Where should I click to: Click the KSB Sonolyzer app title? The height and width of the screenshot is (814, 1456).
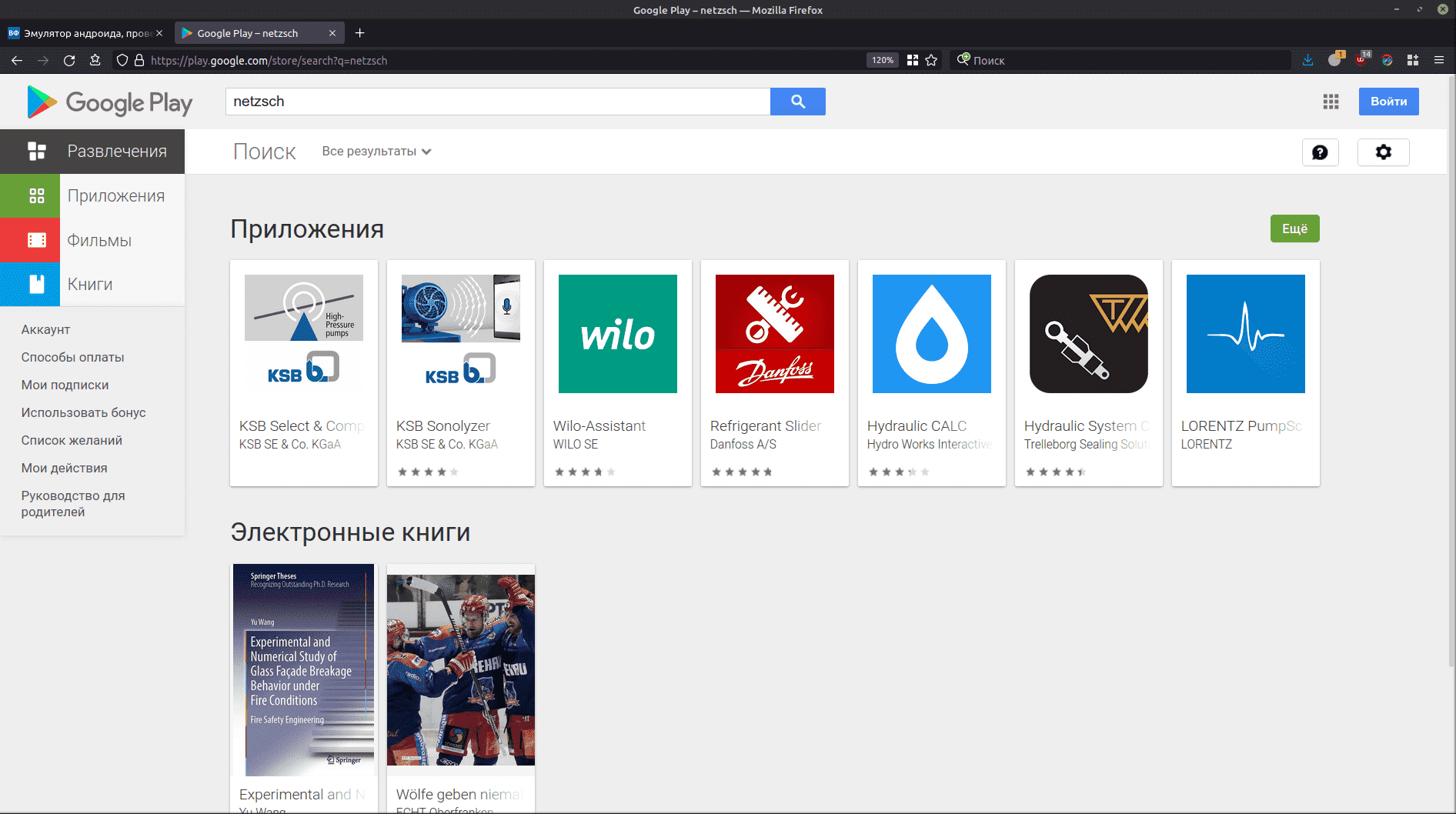pos(443,425)
